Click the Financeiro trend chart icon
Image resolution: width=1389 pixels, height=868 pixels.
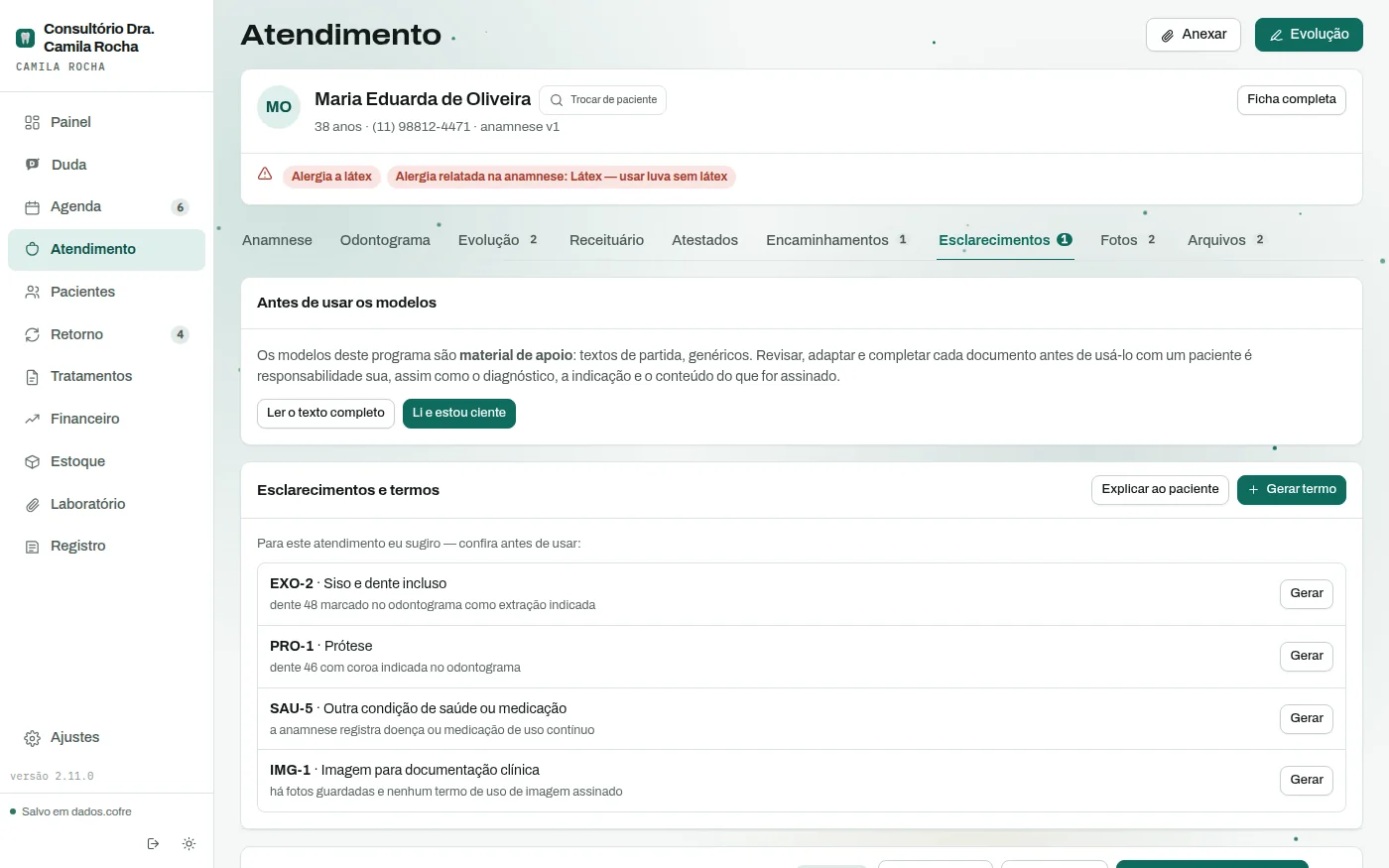[x=32, y=419]
